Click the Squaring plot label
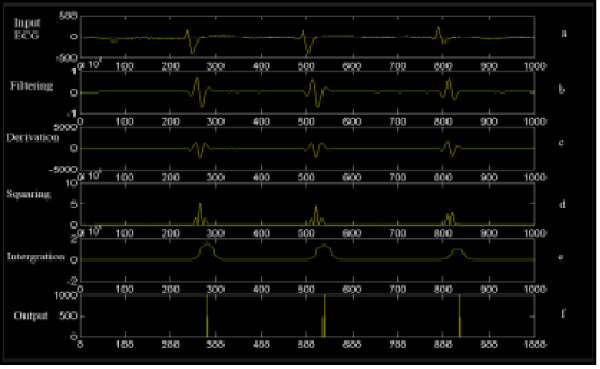 (x=29, y=194)
